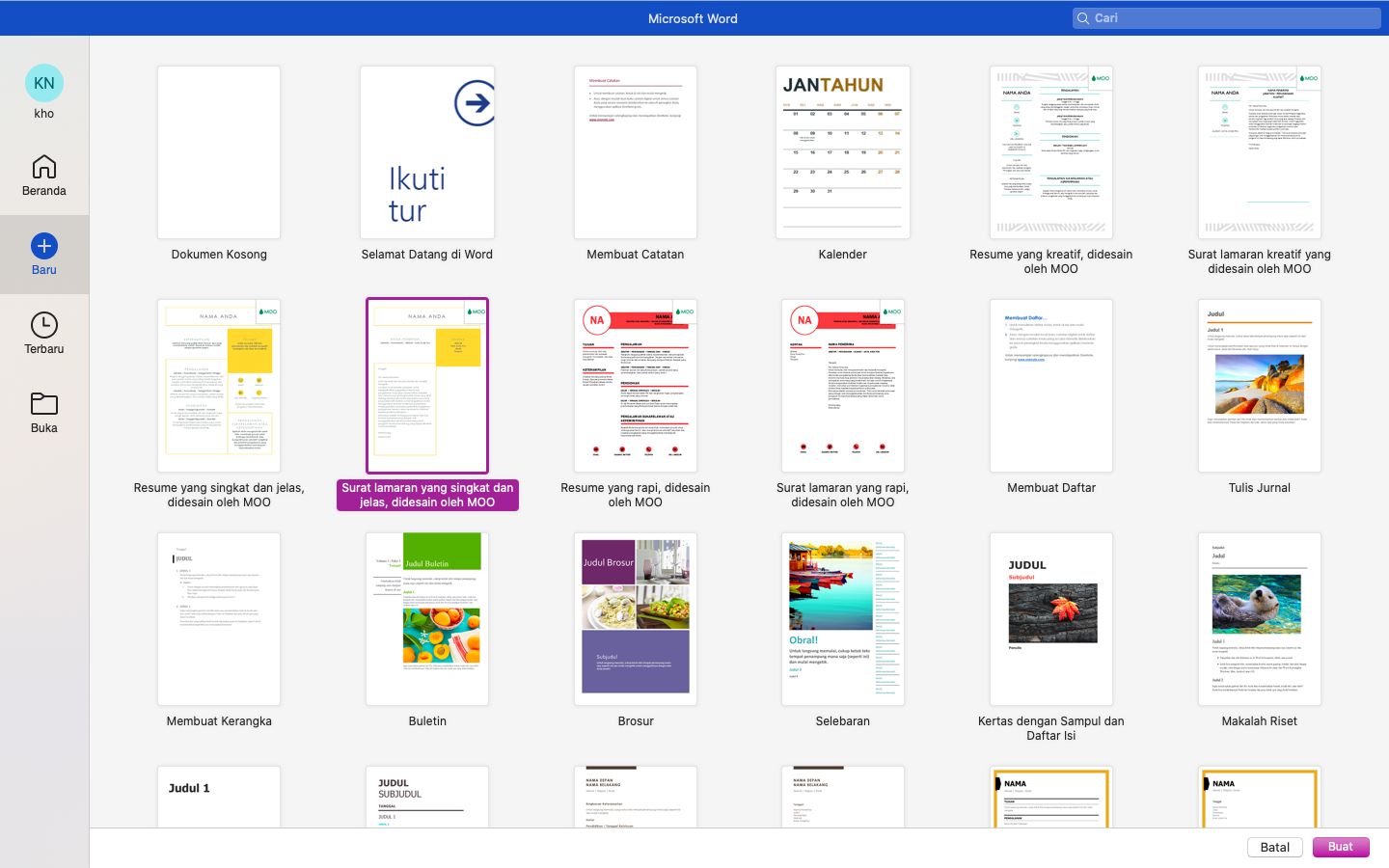Viewport: 1389px width, 868px height.
Task: Click the highlighted Surat lamaran singkat label
Action: pos(427,495)
